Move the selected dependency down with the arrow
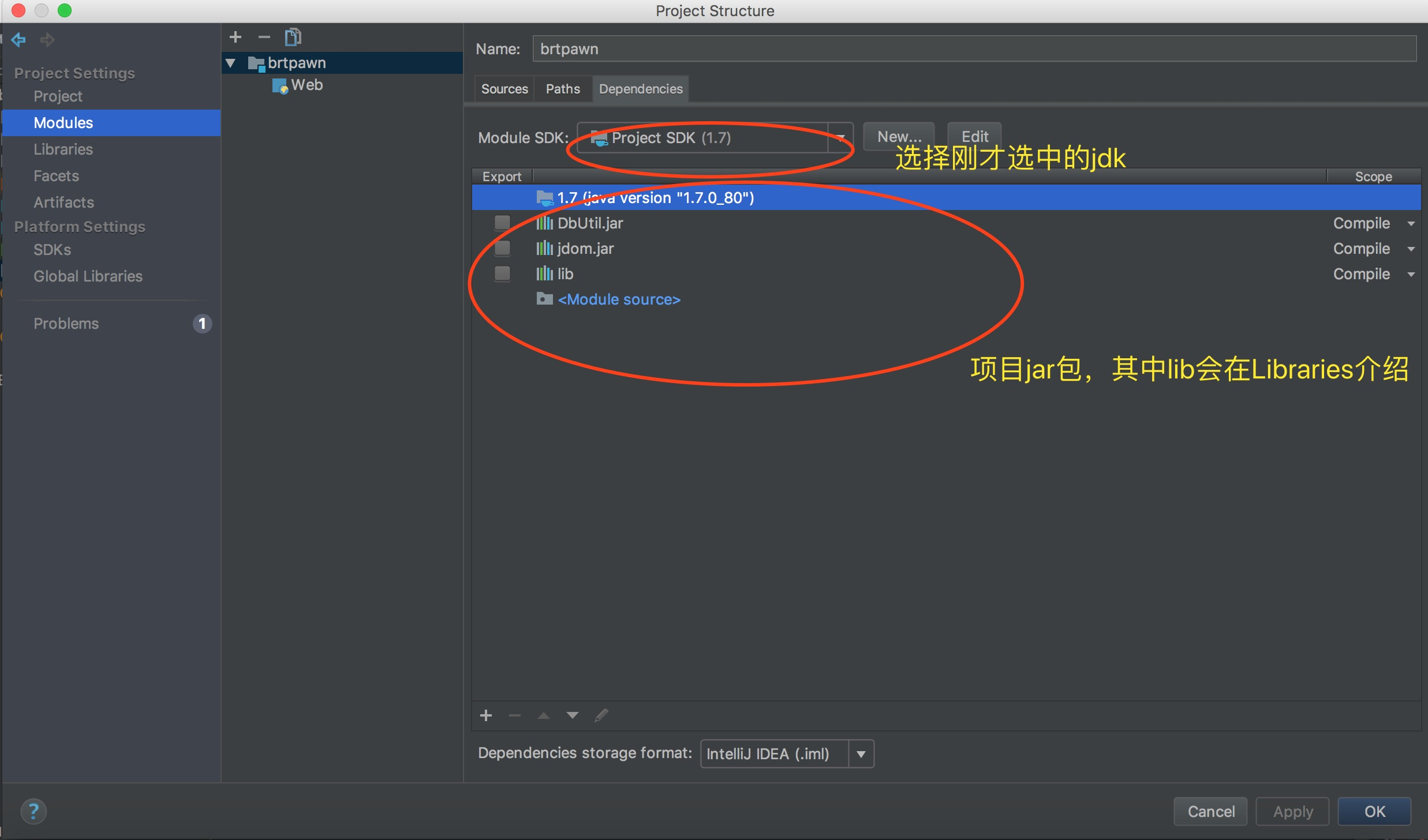 click(573, 715)
